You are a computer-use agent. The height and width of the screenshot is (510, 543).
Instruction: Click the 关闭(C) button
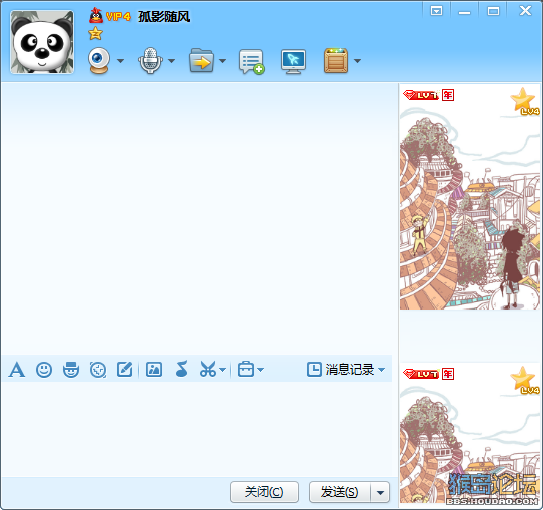264,492
